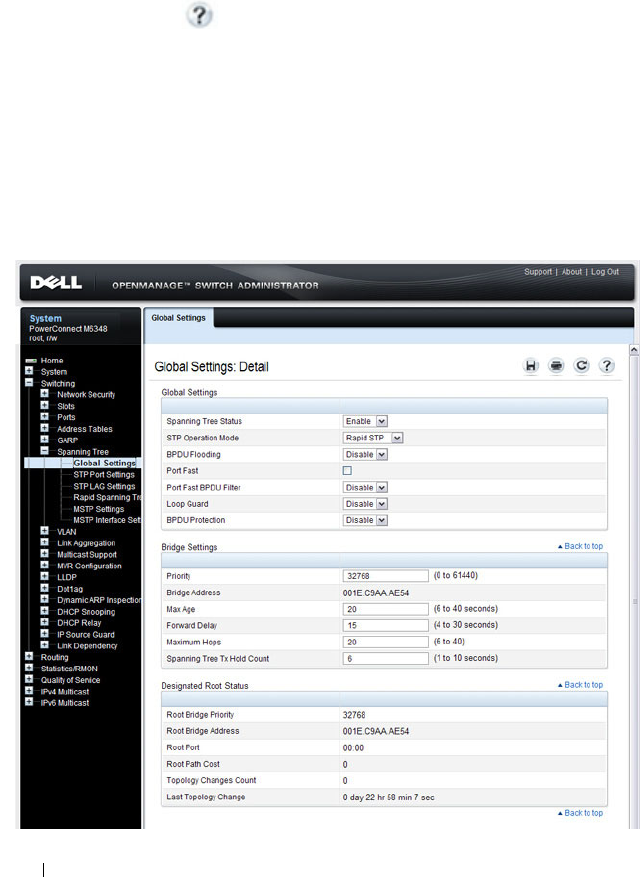Image resolution: width=641 pixels, height=877 pixels.
Task: Expand the Link Dependency node
Action: point(45,645)
